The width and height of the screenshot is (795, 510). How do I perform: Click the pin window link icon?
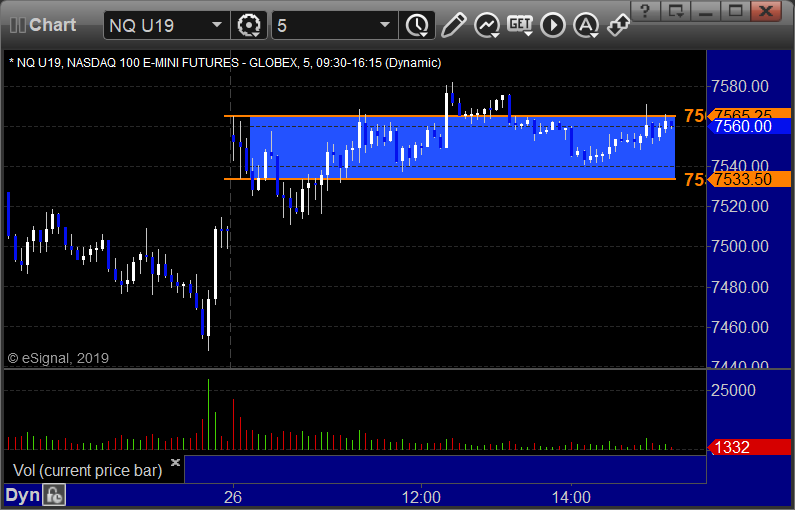(x=619, y=25)
